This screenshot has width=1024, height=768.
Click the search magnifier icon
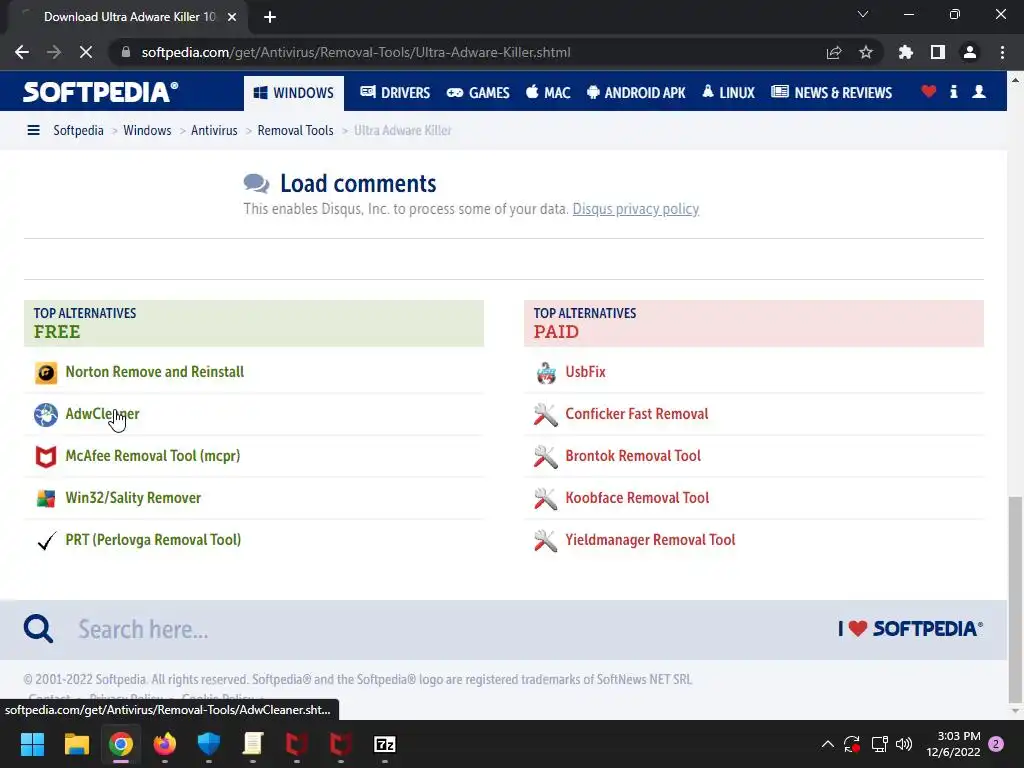point(39,629)
